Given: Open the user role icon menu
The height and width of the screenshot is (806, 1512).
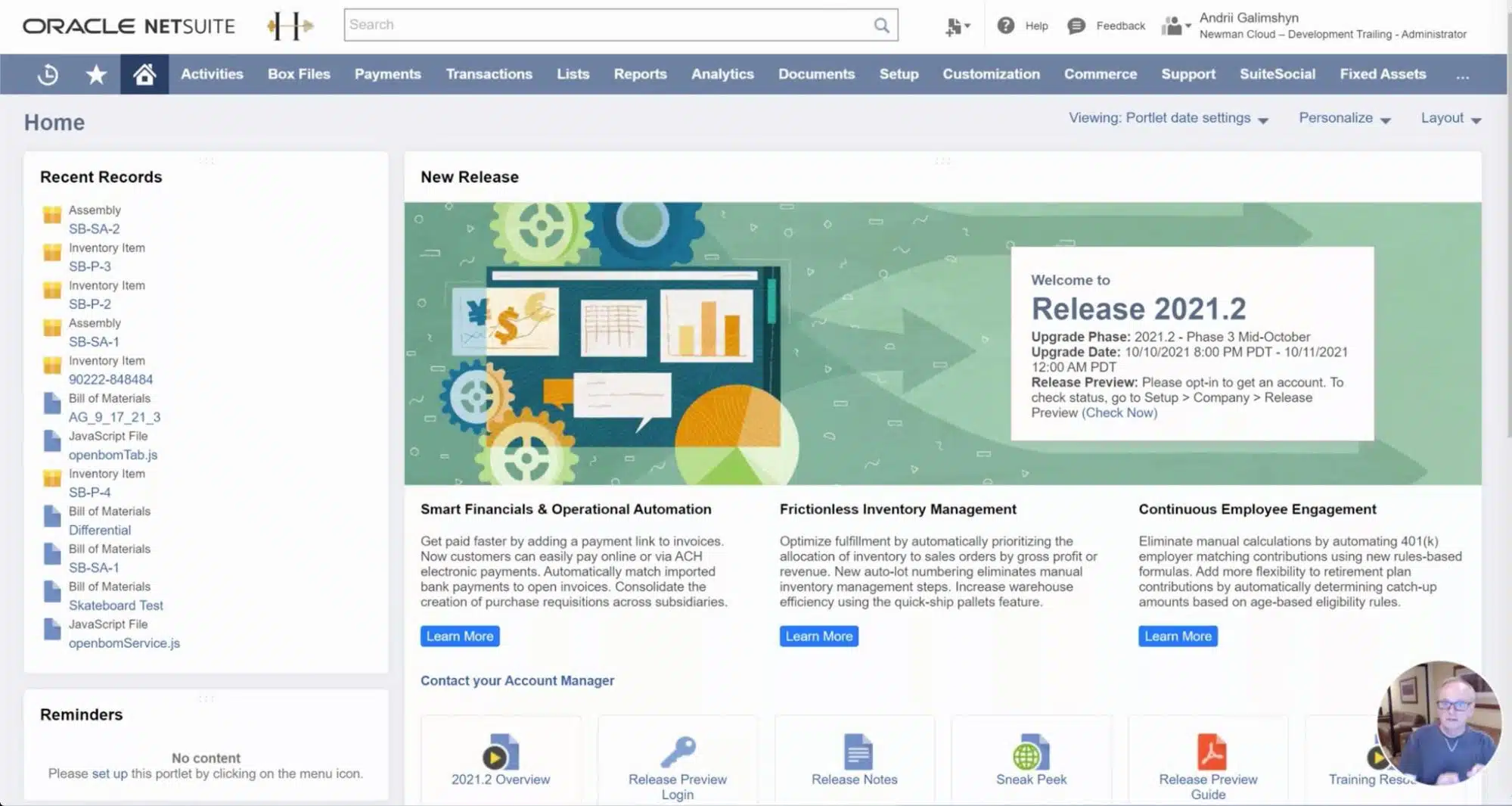Looking at the screenshot, I should click(1175, 26).
